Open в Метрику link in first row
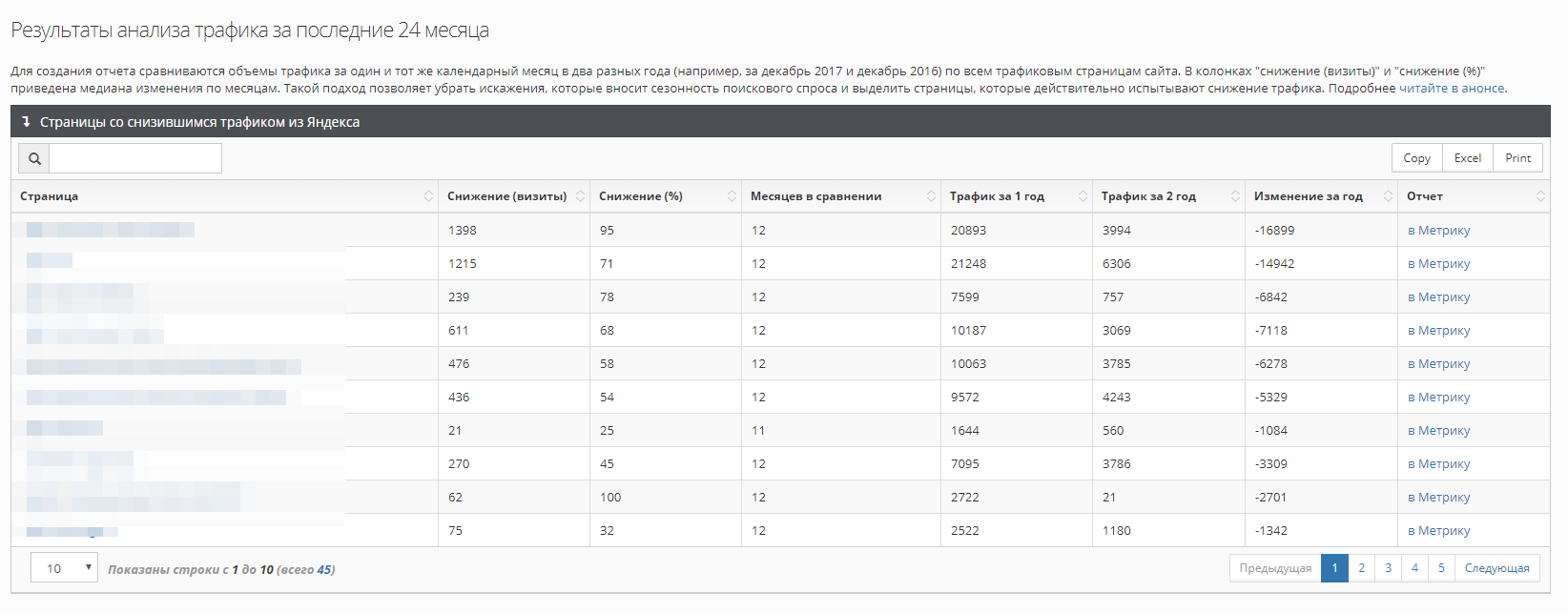The image size is (1568, 613). pyautogui.click(x=1438, y=231)
